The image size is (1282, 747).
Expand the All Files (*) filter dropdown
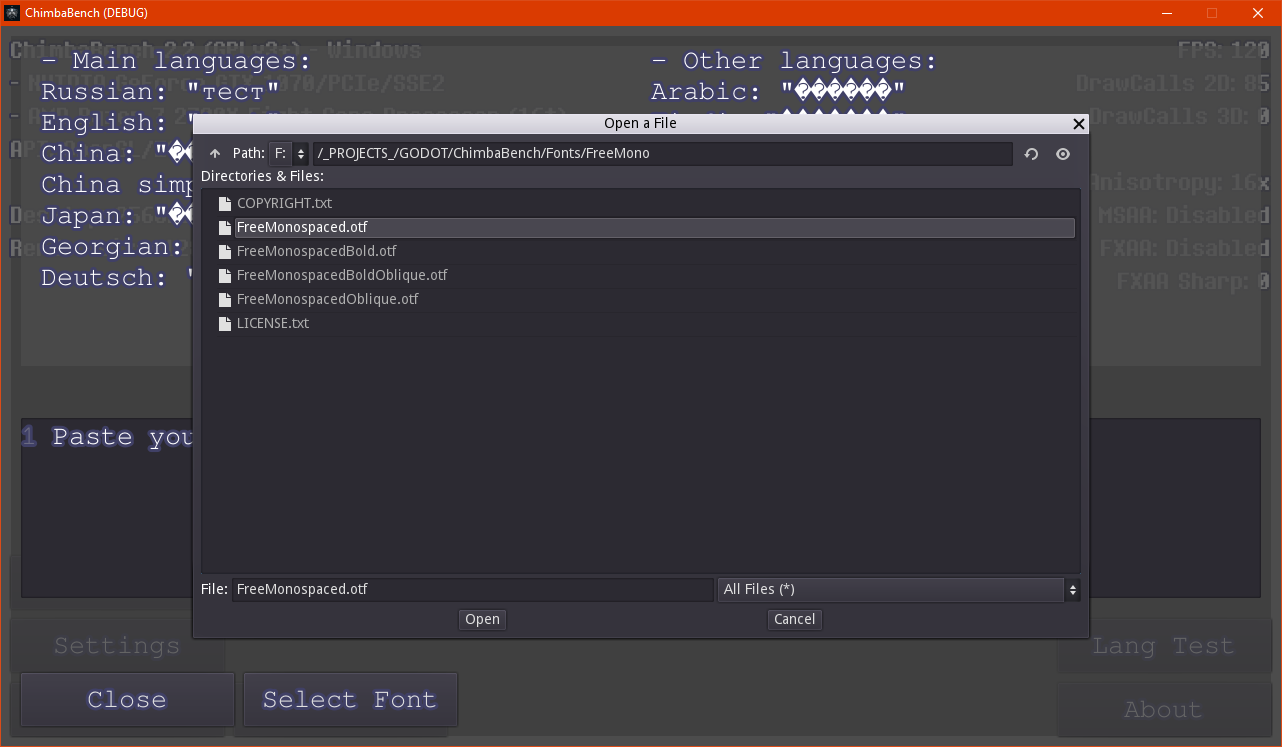coord(898,590)
